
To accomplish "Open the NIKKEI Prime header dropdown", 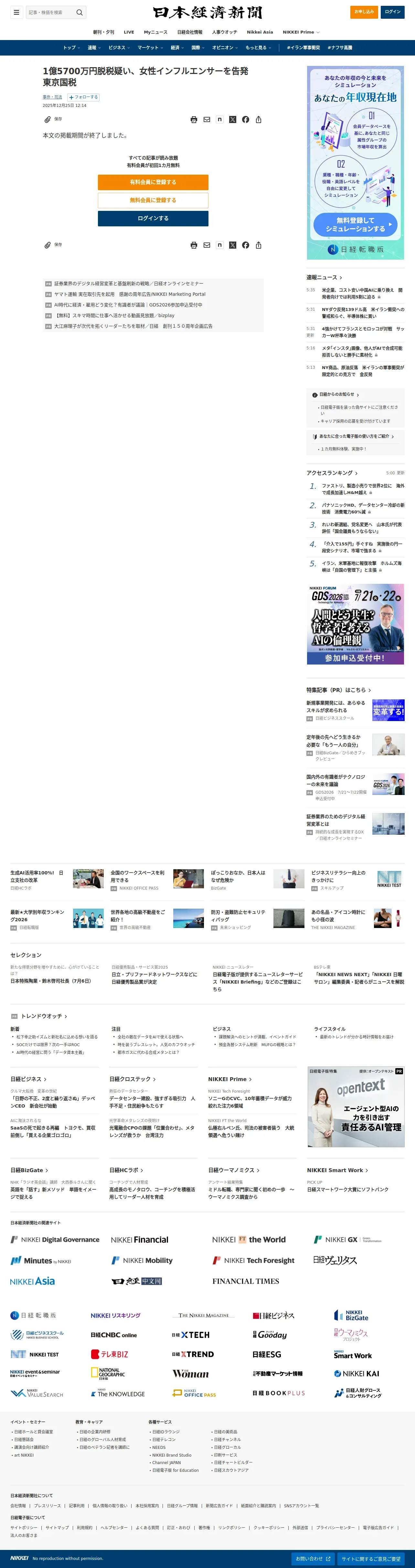I will [x=301, y=32].
